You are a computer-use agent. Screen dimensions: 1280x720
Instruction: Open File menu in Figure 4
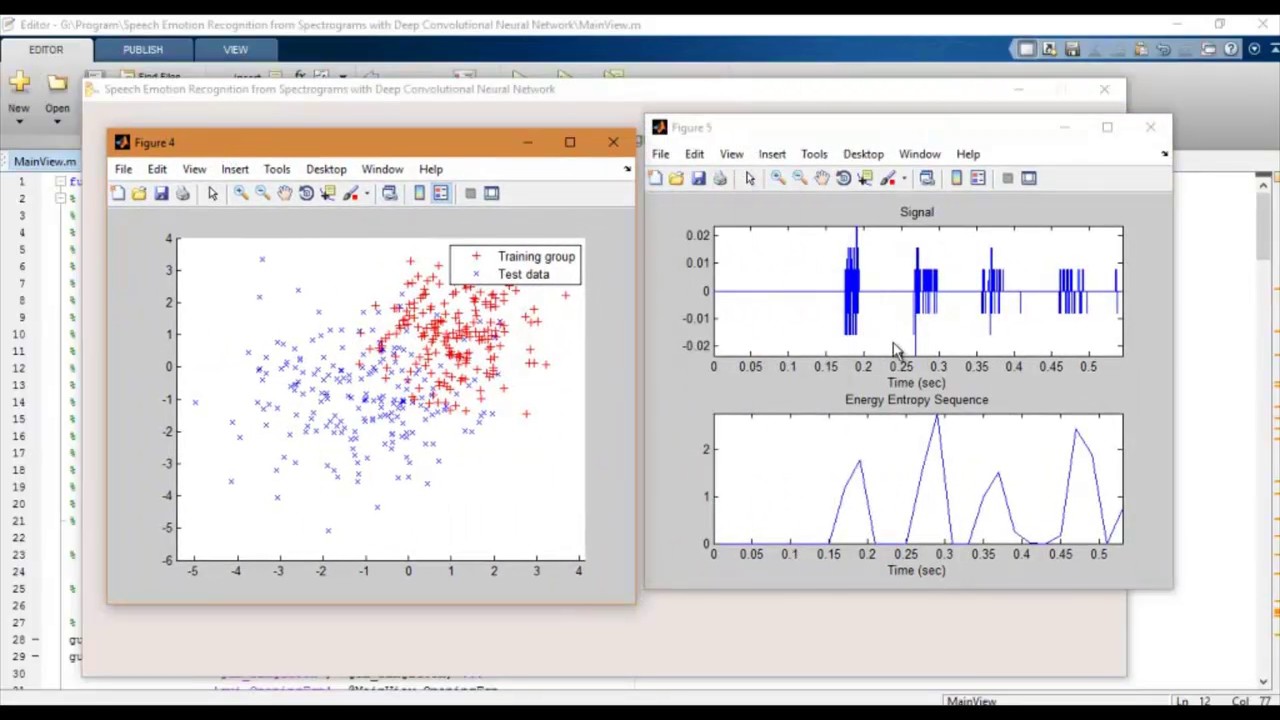pyautogui.click(x=123, y=169)
